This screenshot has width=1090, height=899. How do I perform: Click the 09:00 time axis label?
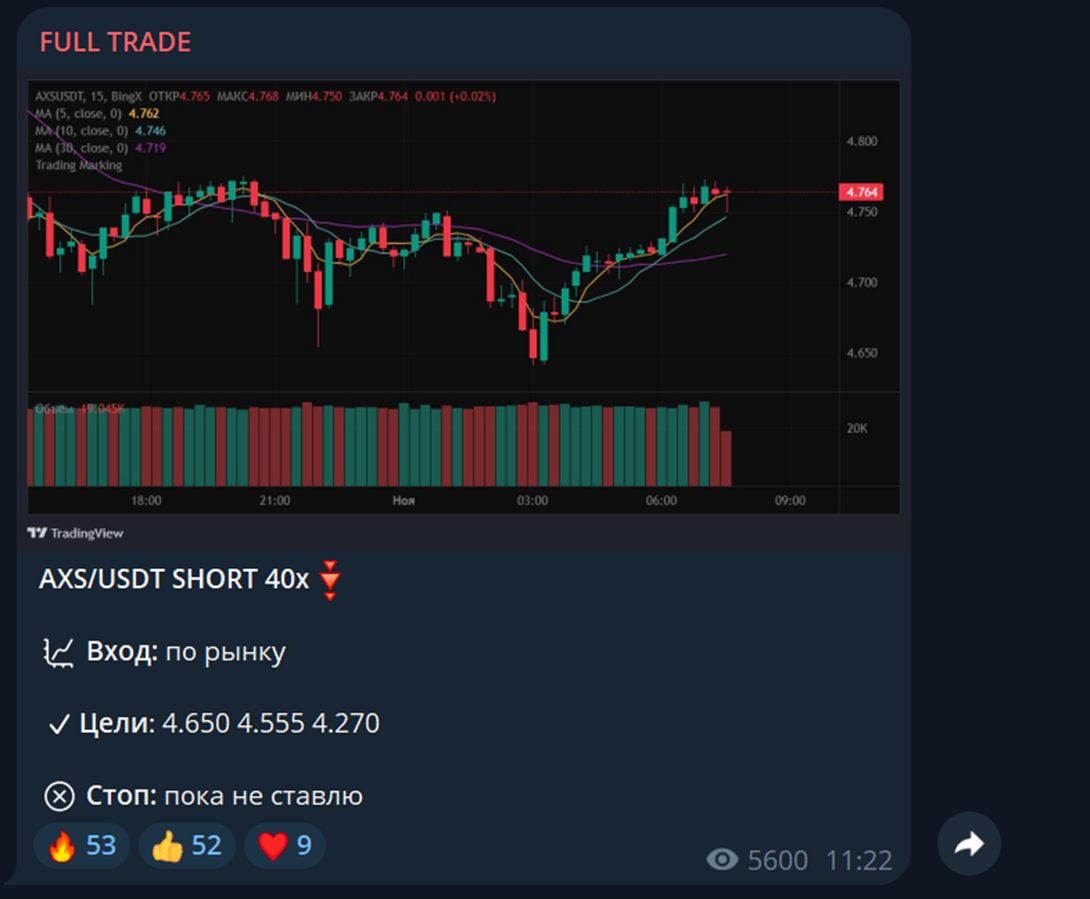pos(790,501)
